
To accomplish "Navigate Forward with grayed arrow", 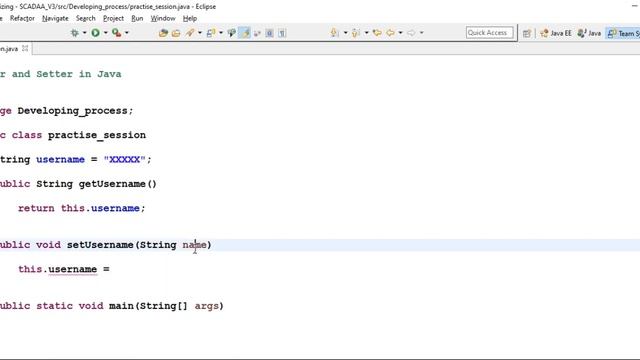I will (x=411, y=33).
